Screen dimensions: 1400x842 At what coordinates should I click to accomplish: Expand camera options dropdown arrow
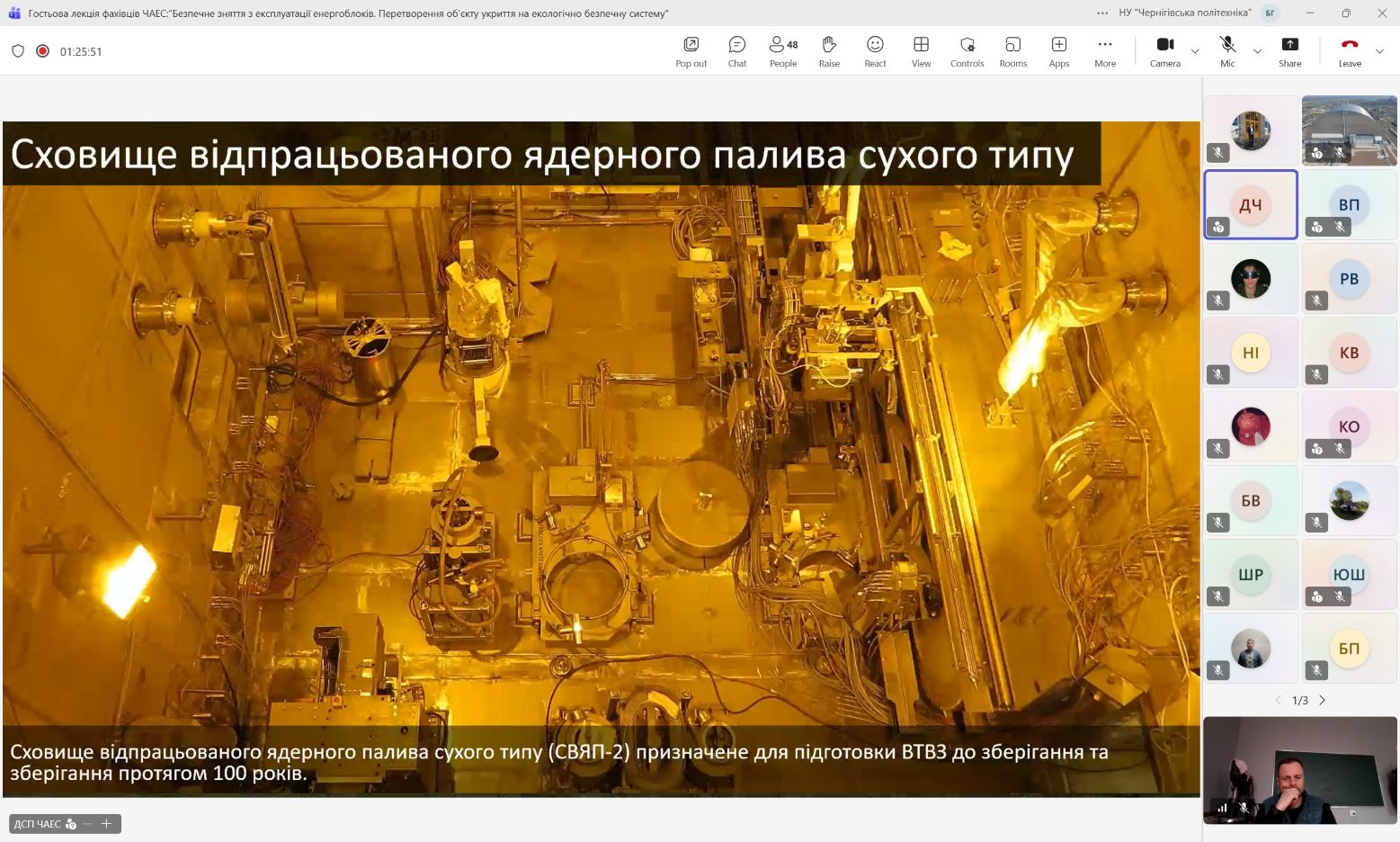coord(1195,51)
